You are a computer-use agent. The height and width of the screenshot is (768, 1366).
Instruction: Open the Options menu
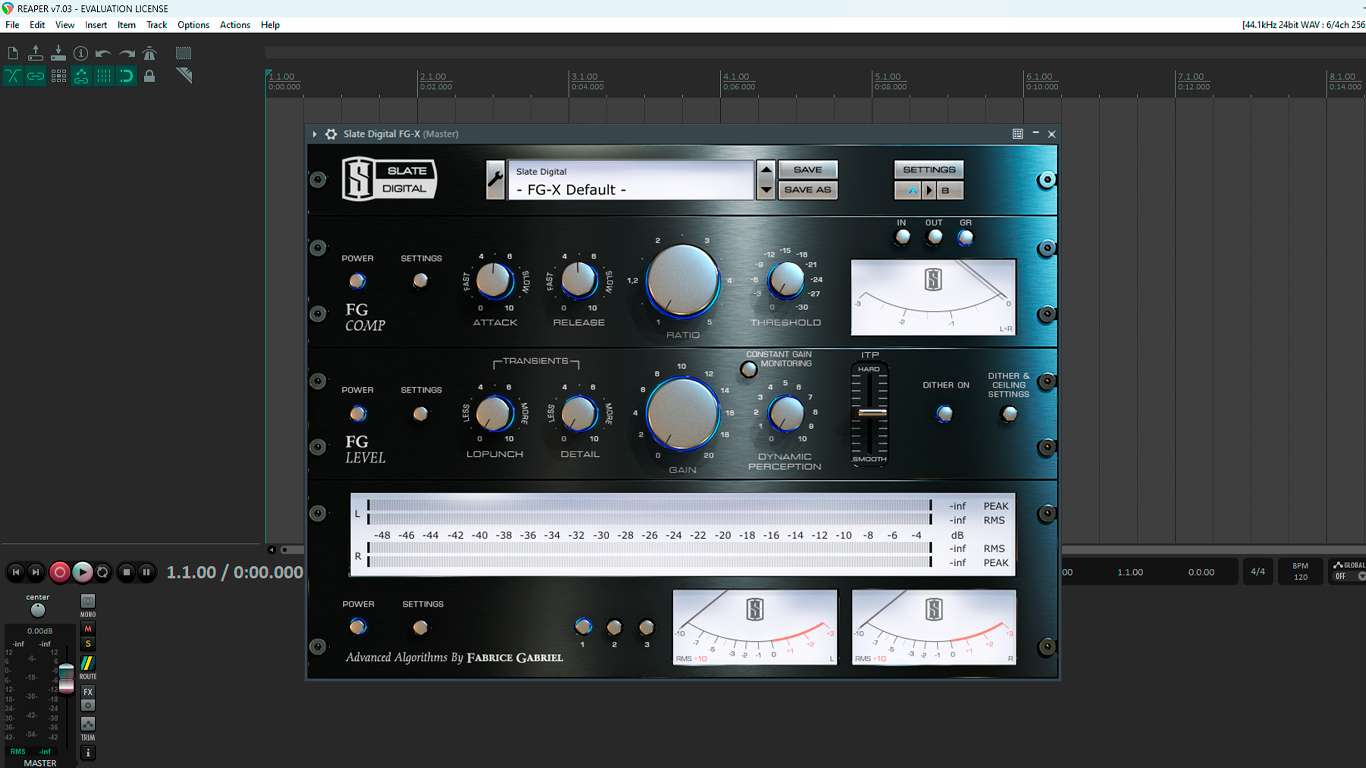193,25
